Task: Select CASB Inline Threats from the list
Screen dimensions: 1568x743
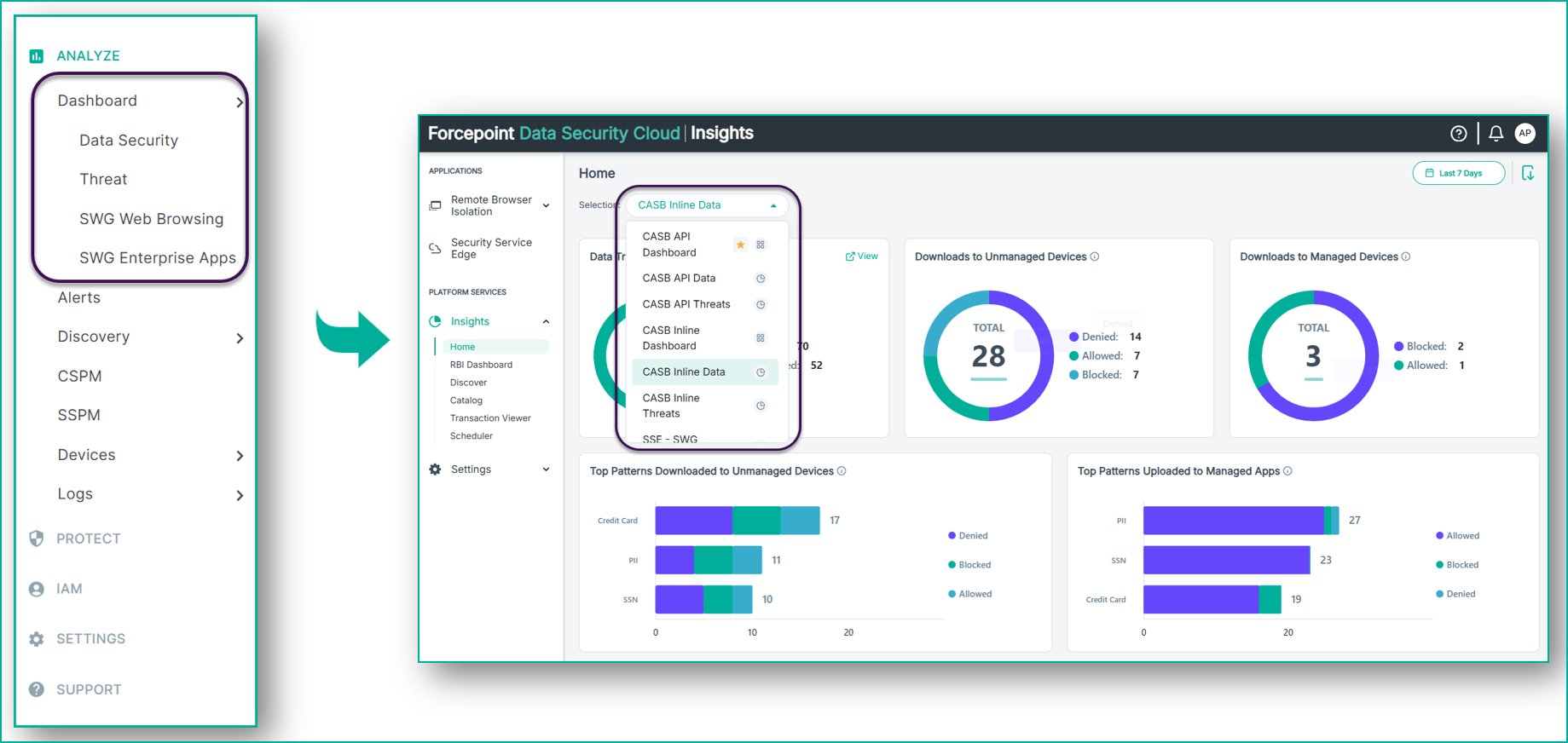Action: pos(704,406)
